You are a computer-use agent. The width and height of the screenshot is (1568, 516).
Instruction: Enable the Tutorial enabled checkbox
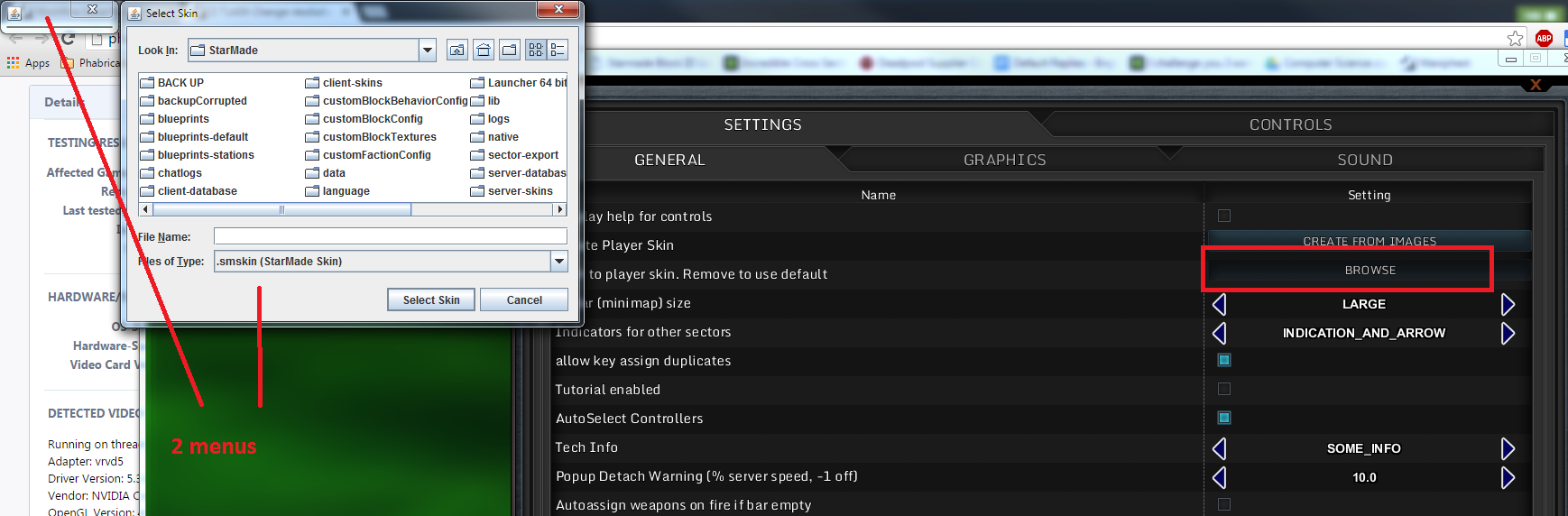[x=1224, y=389]
